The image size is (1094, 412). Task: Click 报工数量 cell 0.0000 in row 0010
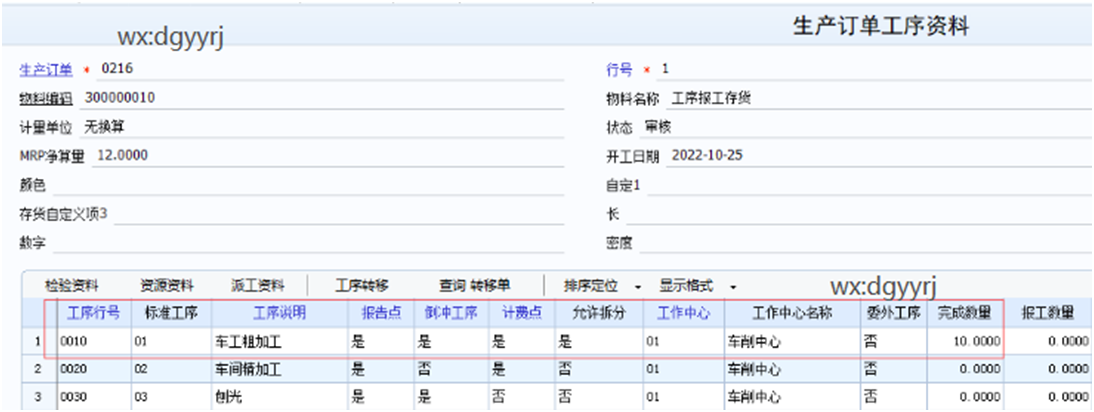[1047, 342]
